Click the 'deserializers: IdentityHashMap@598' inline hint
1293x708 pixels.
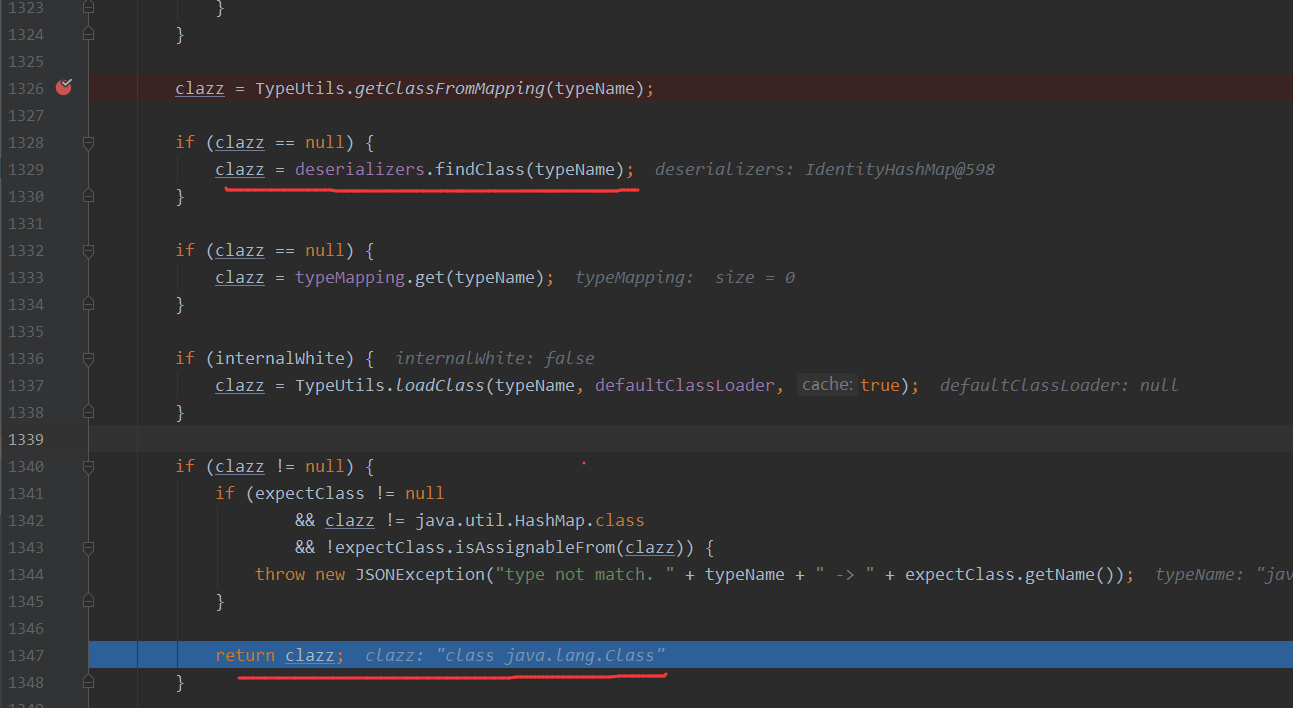click(824, 169)
